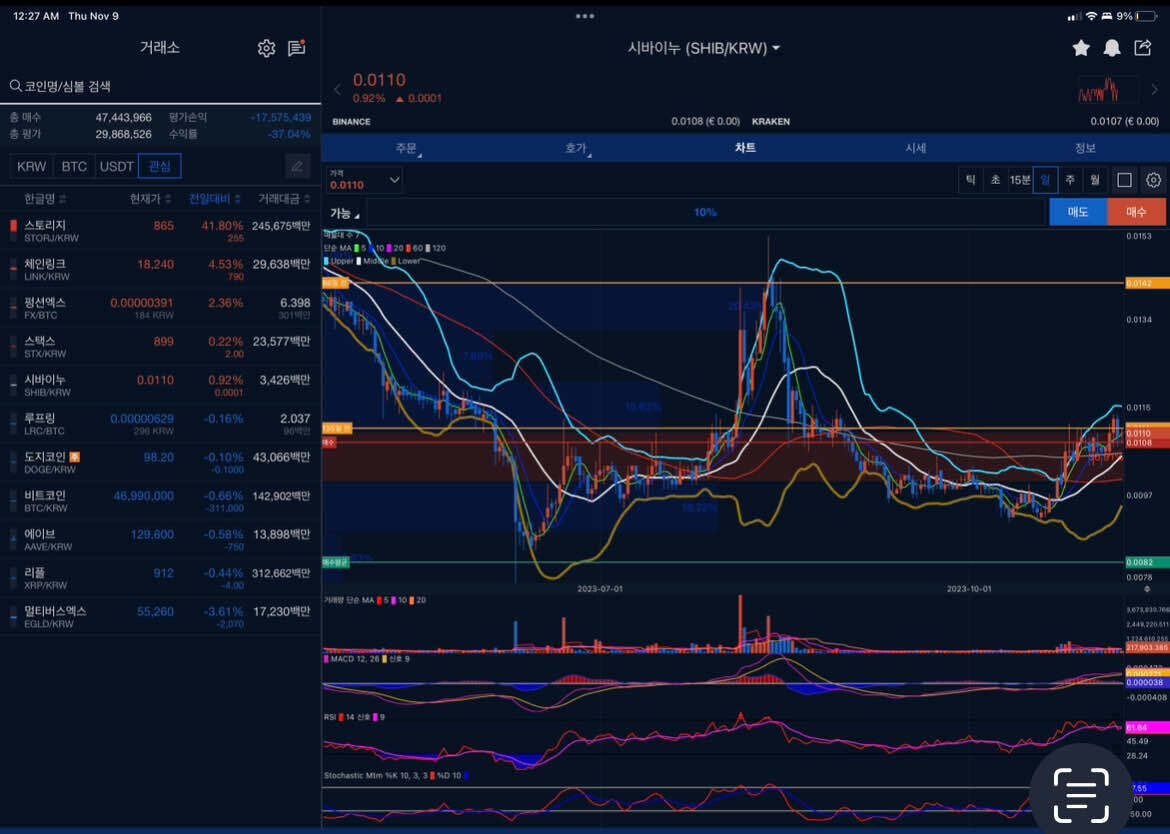Click the fullscreen chart square icon

click(1124, 180)
